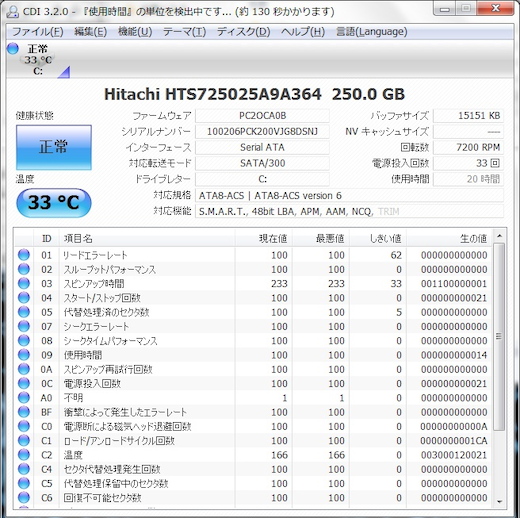Click the 現在値 column header
The width and height of the screenshot is (520, 518).
264,238
